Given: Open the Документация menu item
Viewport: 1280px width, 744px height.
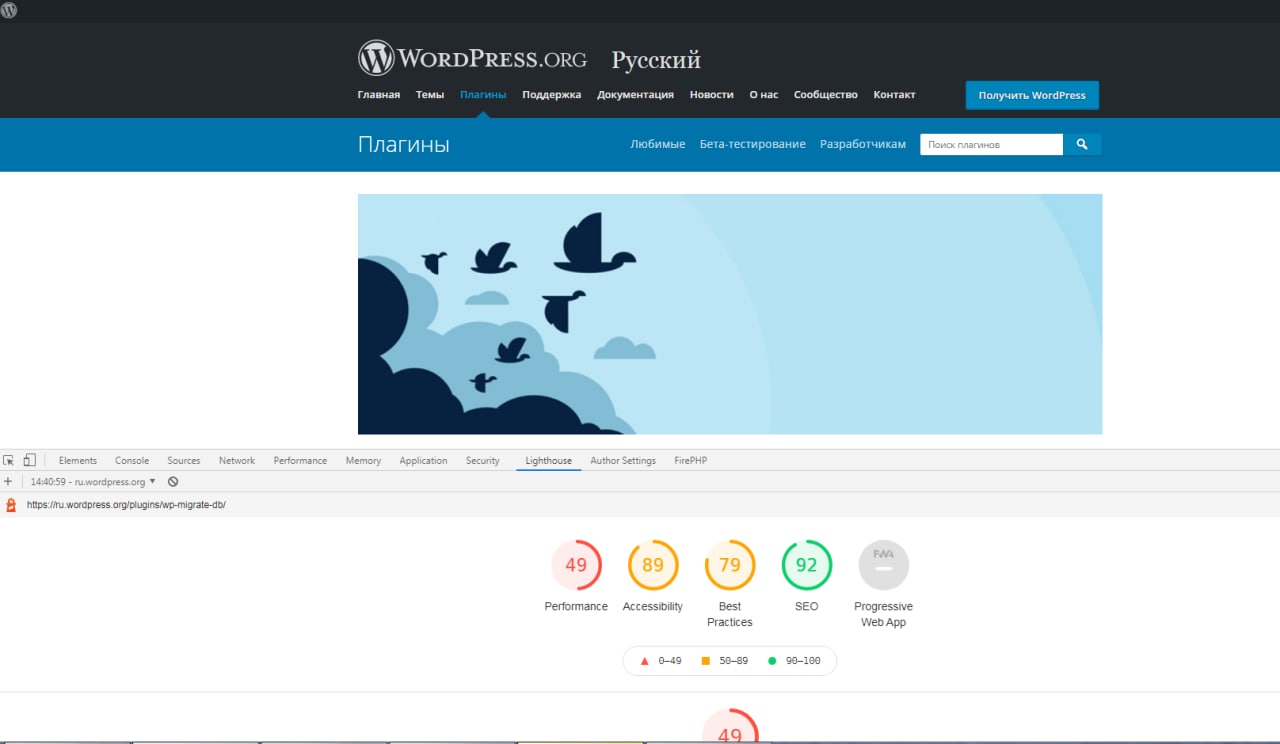Looking at the screenshot, I should 635,95.
